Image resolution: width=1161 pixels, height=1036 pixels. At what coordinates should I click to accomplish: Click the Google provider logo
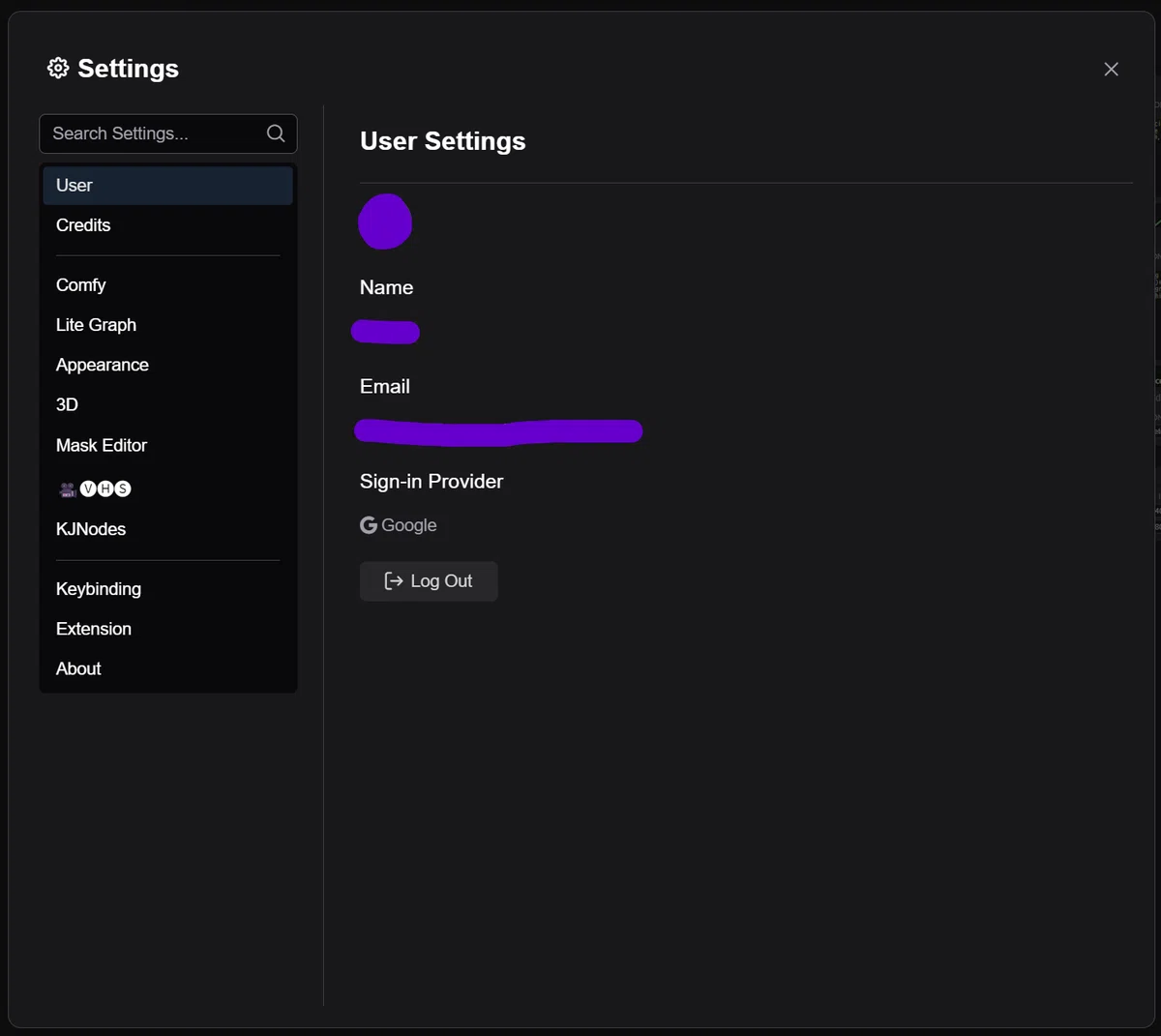click(369, 525)
